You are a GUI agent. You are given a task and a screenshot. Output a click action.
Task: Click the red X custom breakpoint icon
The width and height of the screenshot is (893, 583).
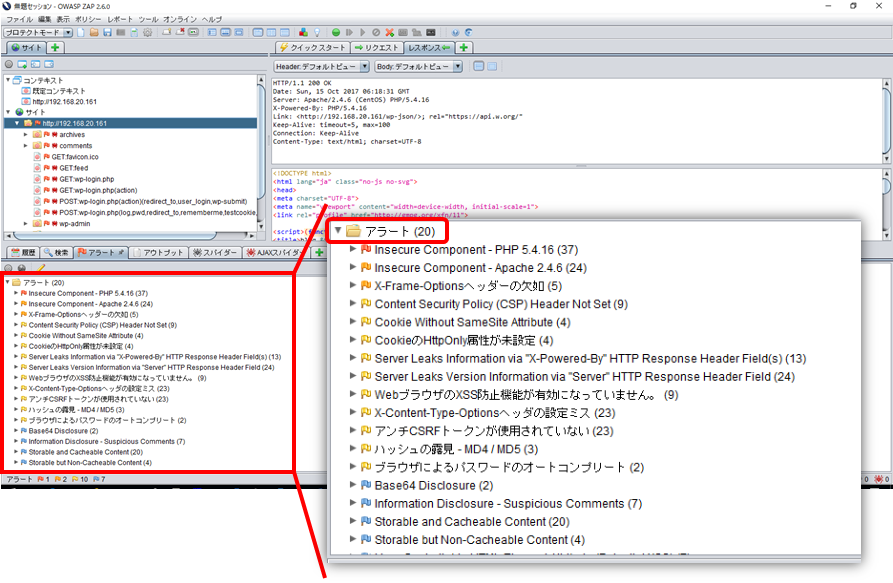[390, 32]
